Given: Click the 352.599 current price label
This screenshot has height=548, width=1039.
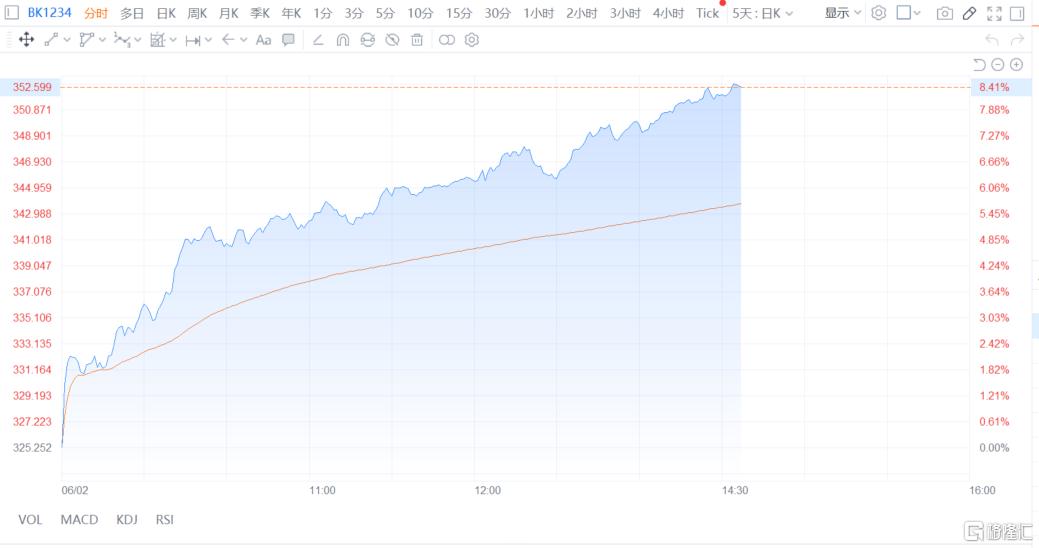Looking at the screenshot, I should (x=31, y=87).
